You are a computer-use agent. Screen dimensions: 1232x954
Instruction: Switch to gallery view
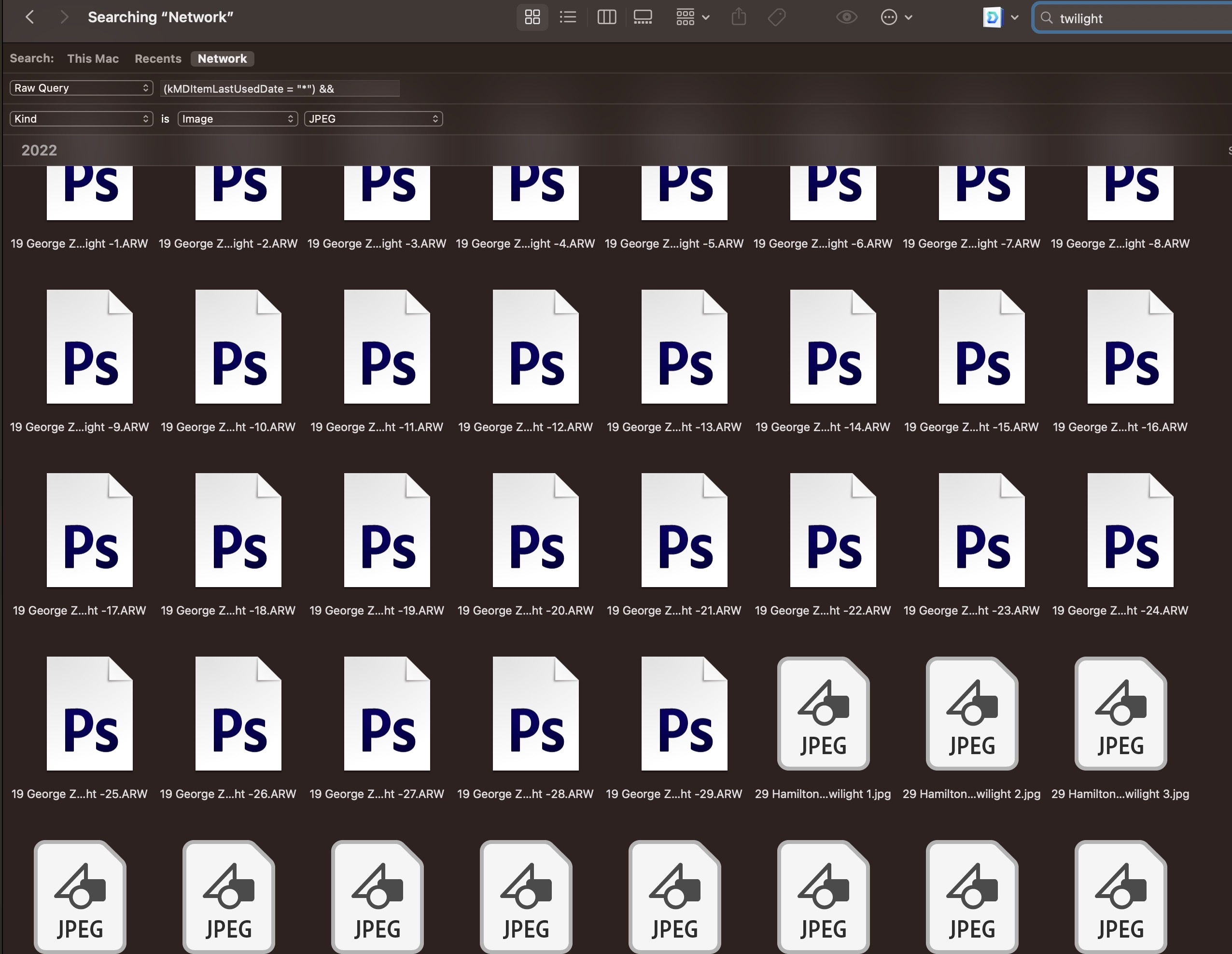[x=643, y=17]
